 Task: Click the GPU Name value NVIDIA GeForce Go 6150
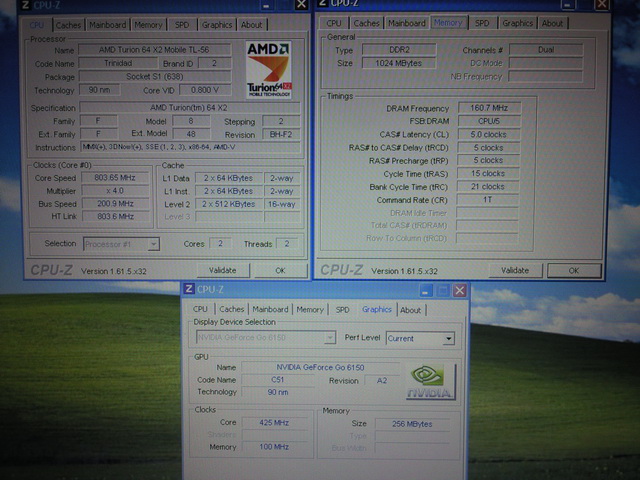320,367
